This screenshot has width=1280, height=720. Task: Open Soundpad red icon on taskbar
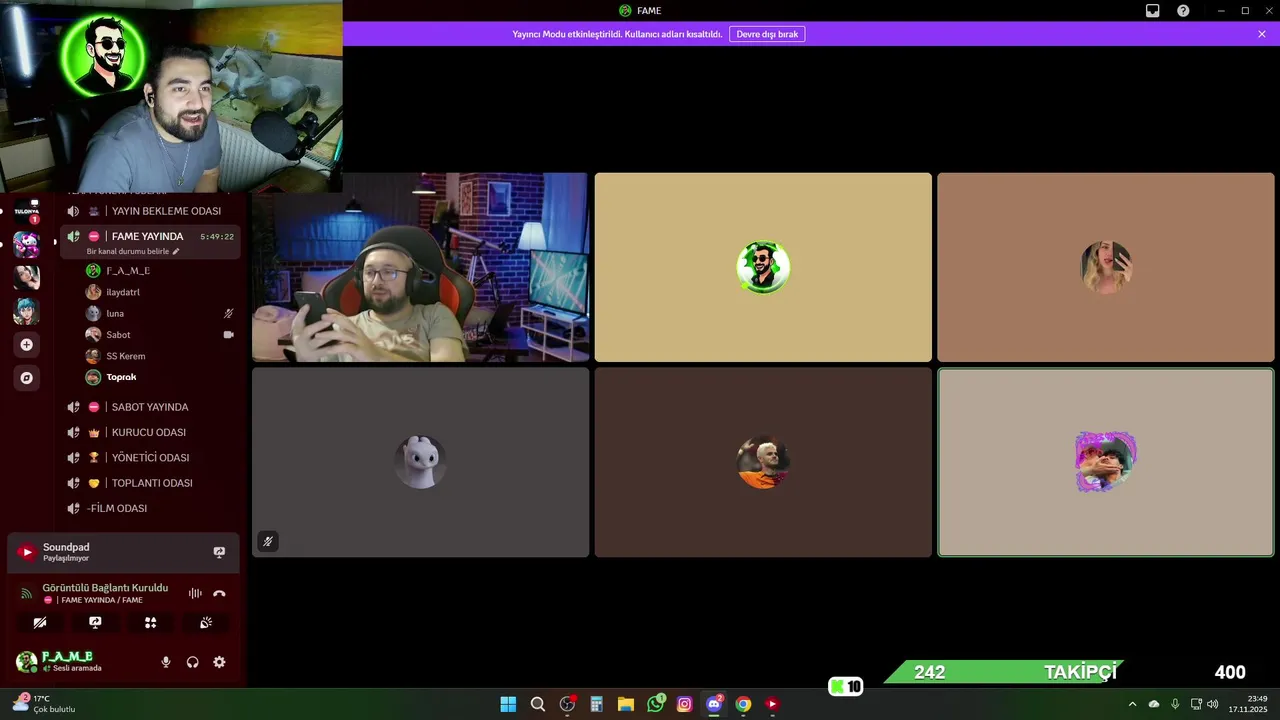(x=772, y=704)
